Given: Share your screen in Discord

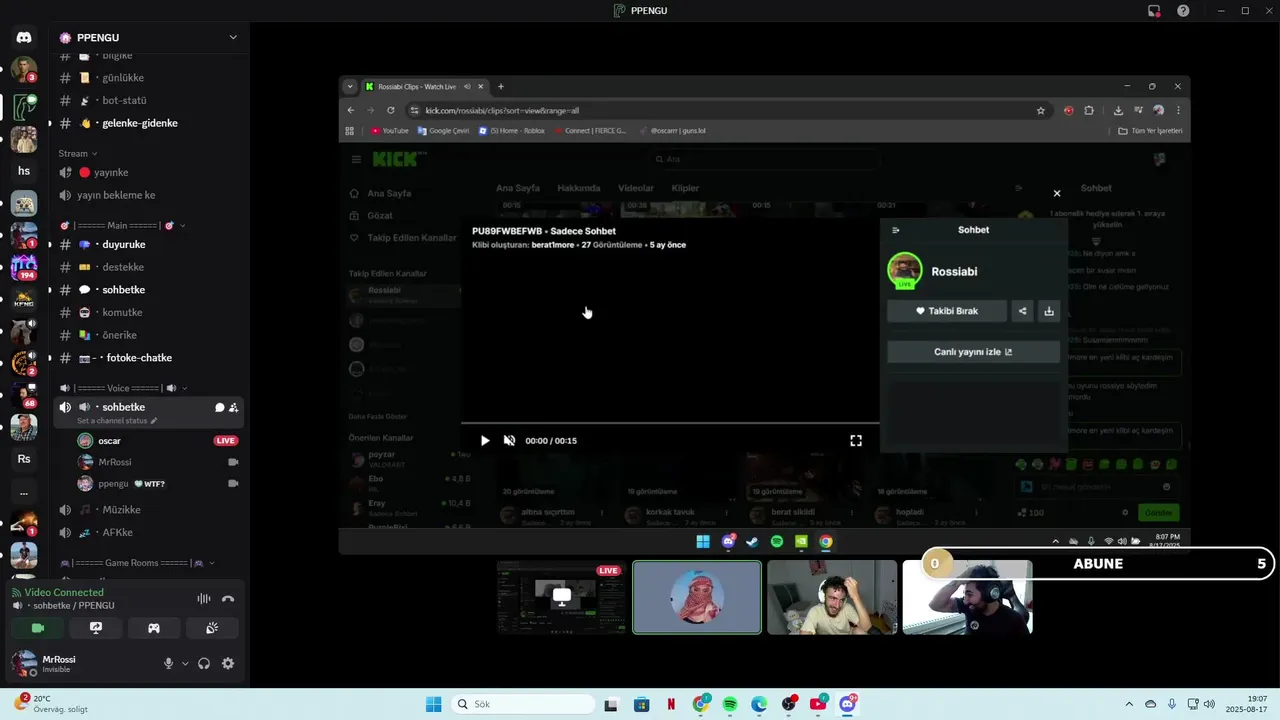Looking at the screenshot, I should coord(96,628).
